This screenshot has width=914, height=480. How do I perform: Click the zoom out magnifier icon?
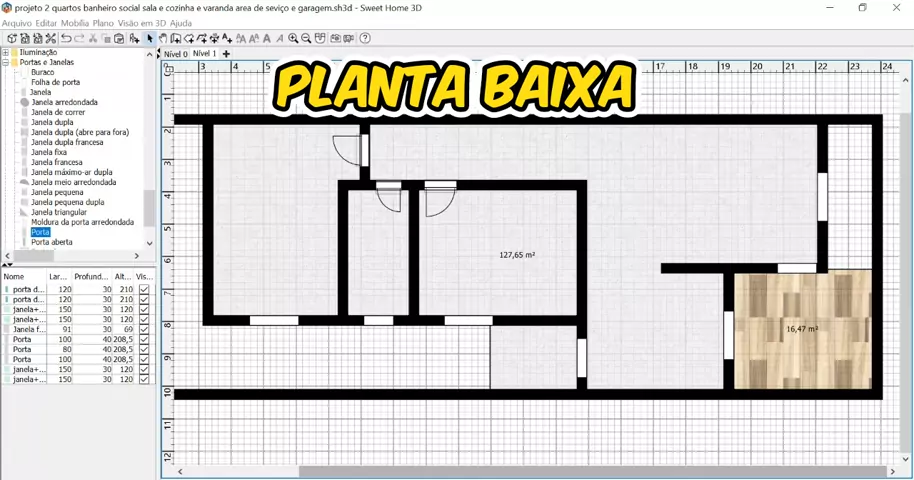(306, 39)
